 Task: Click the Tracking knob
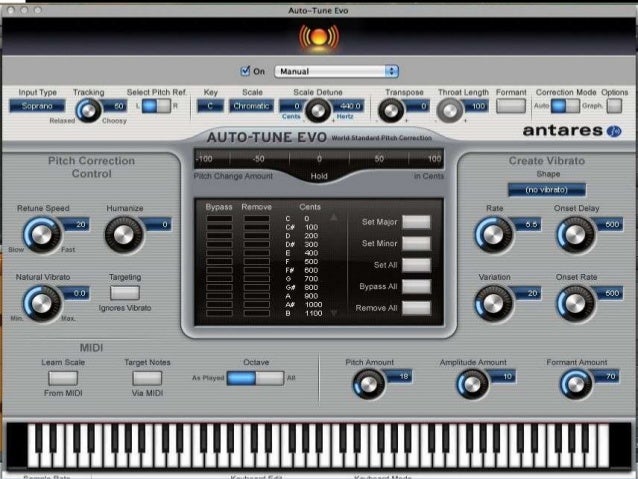pos(88,110)
